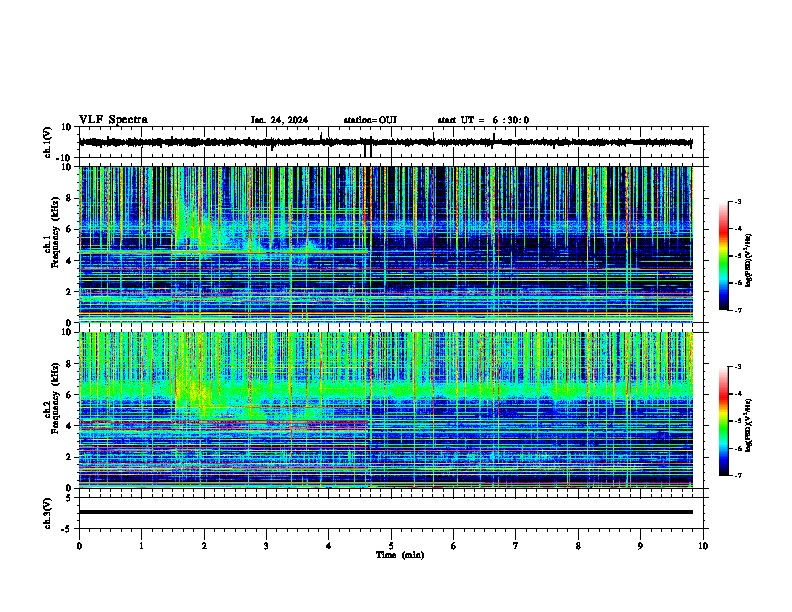The image size is (792, 612).
Task: Click time axis tick label 7
Action: [516, 546]
